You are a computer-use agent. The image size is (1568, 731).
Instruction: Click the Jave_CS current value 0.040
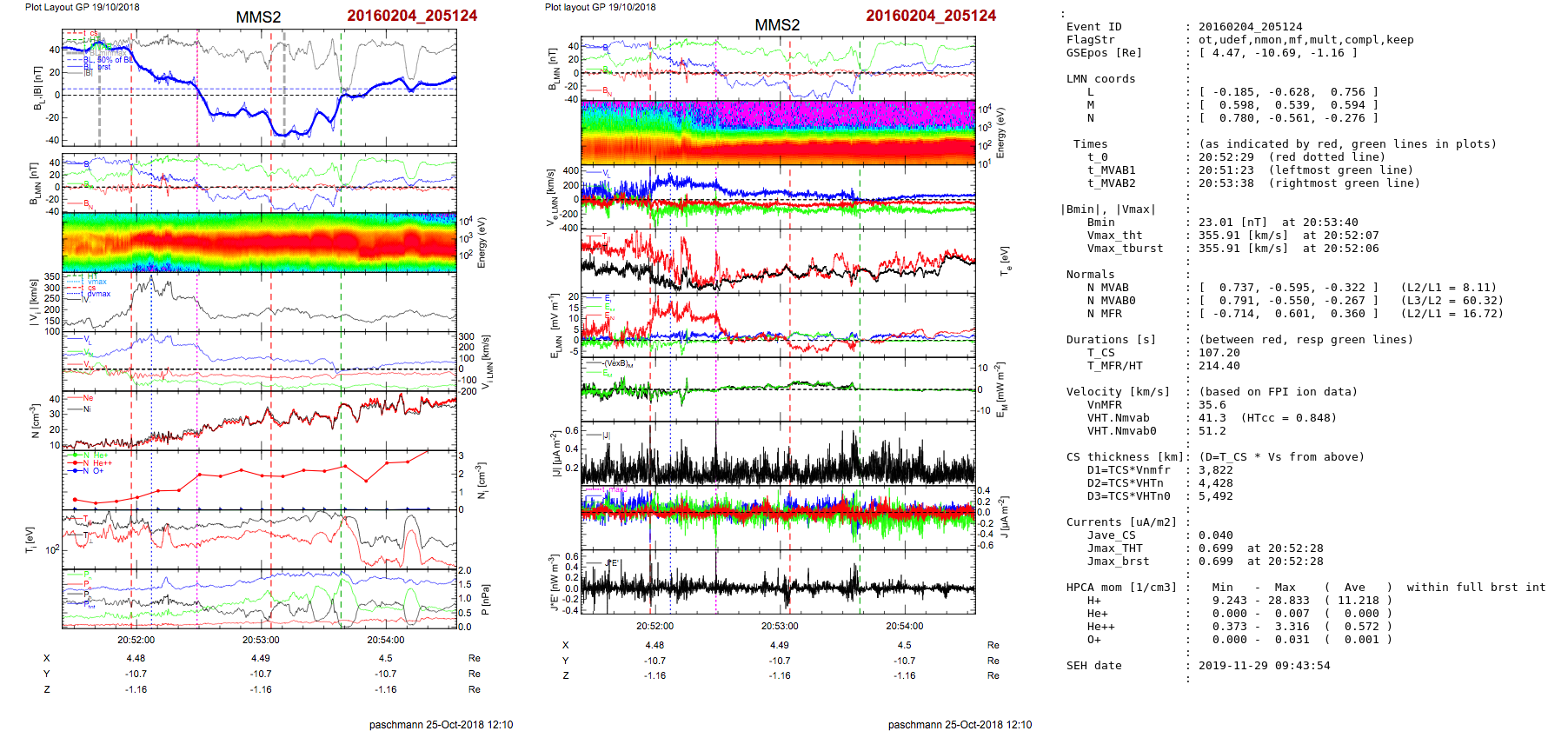point(1215,535)
